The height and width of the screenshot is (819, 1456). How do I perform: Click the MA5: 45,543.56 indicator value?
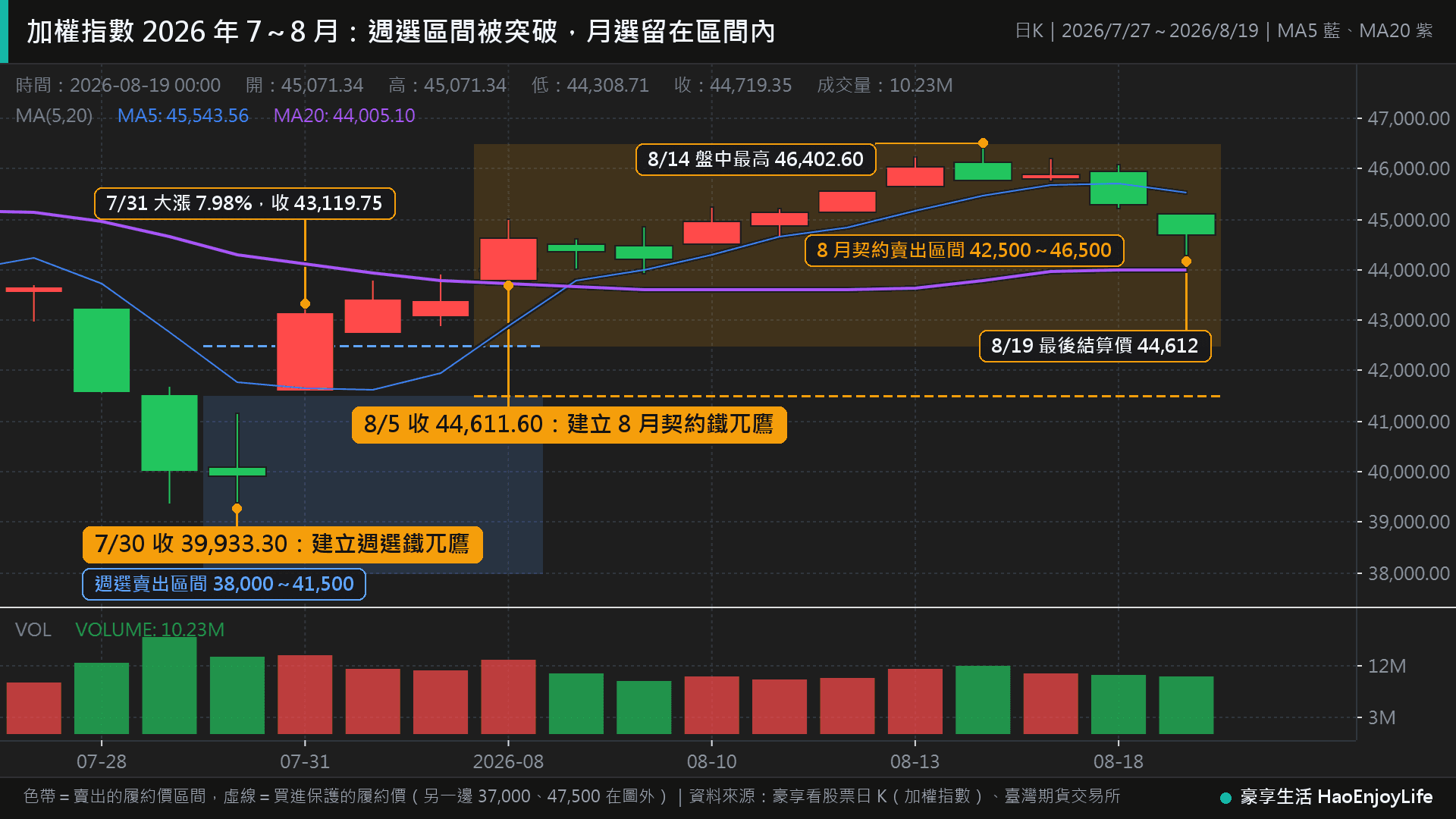click(x=183, y=115)
